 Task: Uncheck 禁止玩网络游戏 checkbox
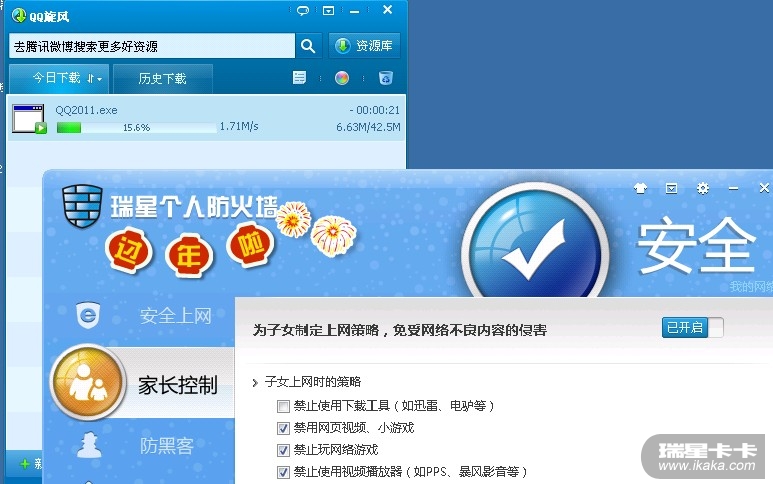coord(283,450)
